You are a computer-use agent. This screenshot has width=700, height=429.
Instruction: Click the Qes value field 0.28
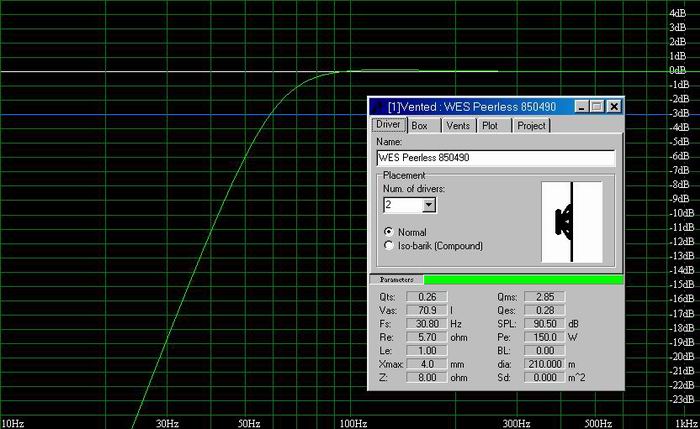[x=545, y=310]
